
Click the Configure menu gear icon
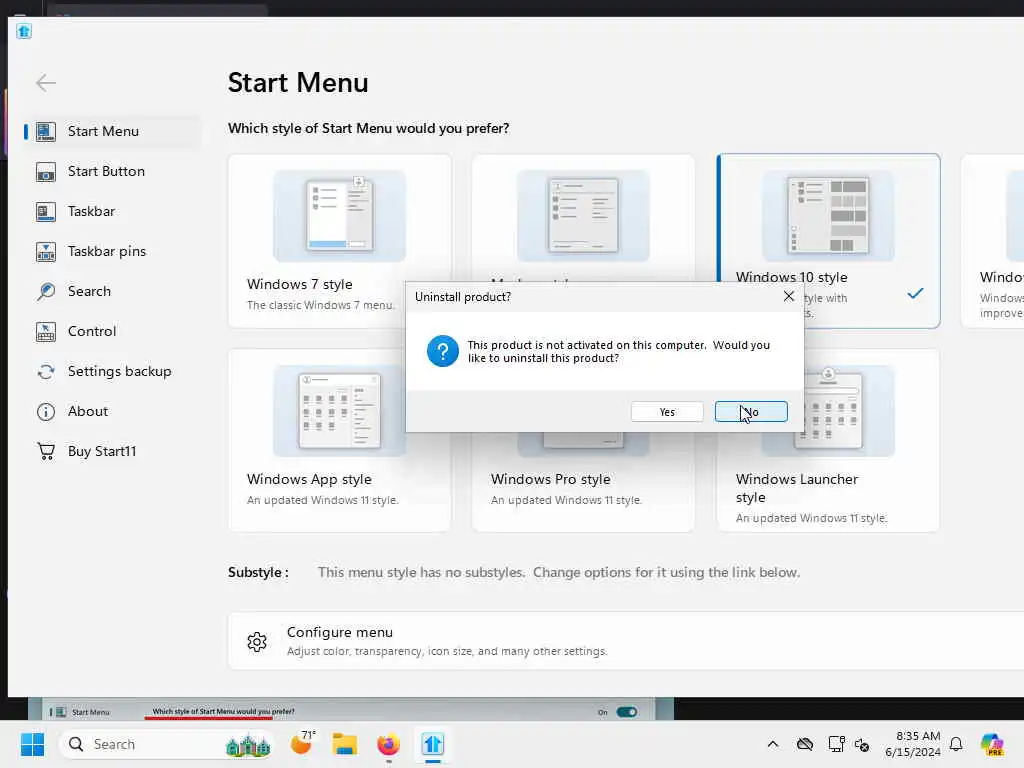[257, 642]
